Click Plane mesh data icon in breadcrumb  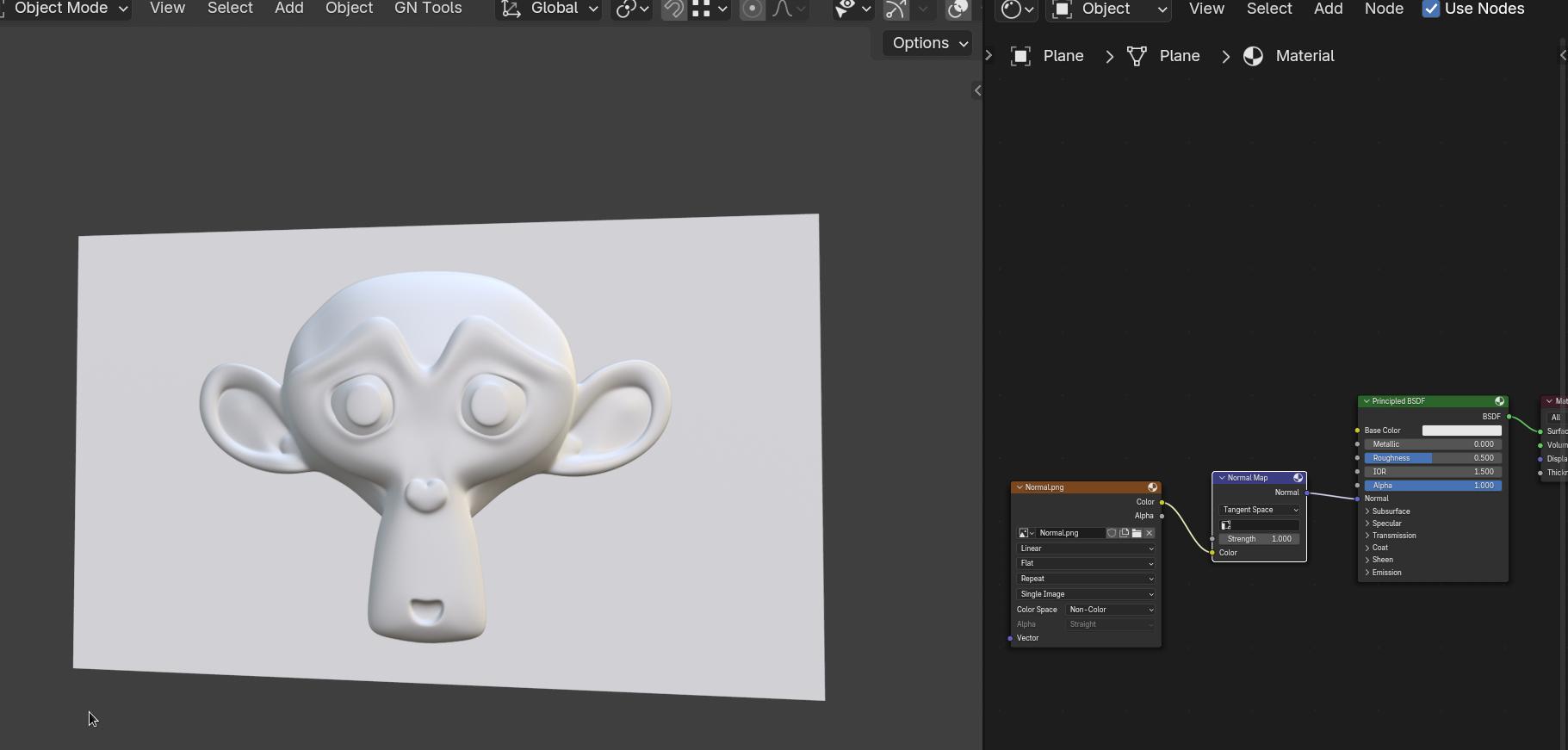[x=1137, y=56]
